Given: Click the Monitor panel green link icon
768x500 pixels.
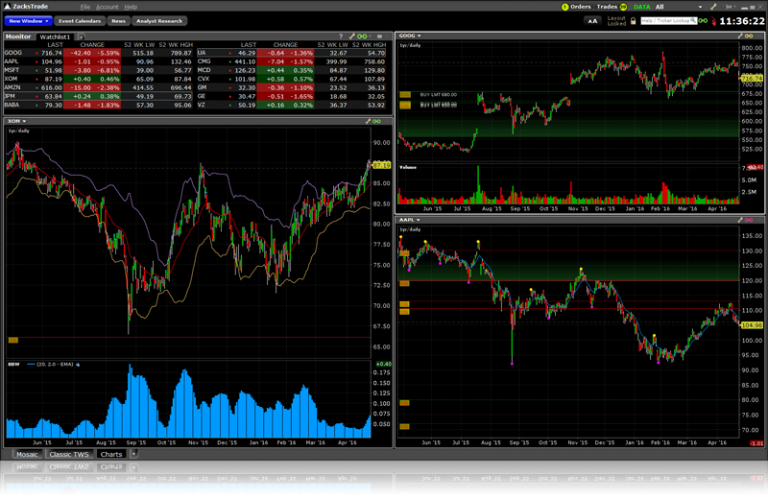Looking at the screenshot, I should tap(362, 37).
